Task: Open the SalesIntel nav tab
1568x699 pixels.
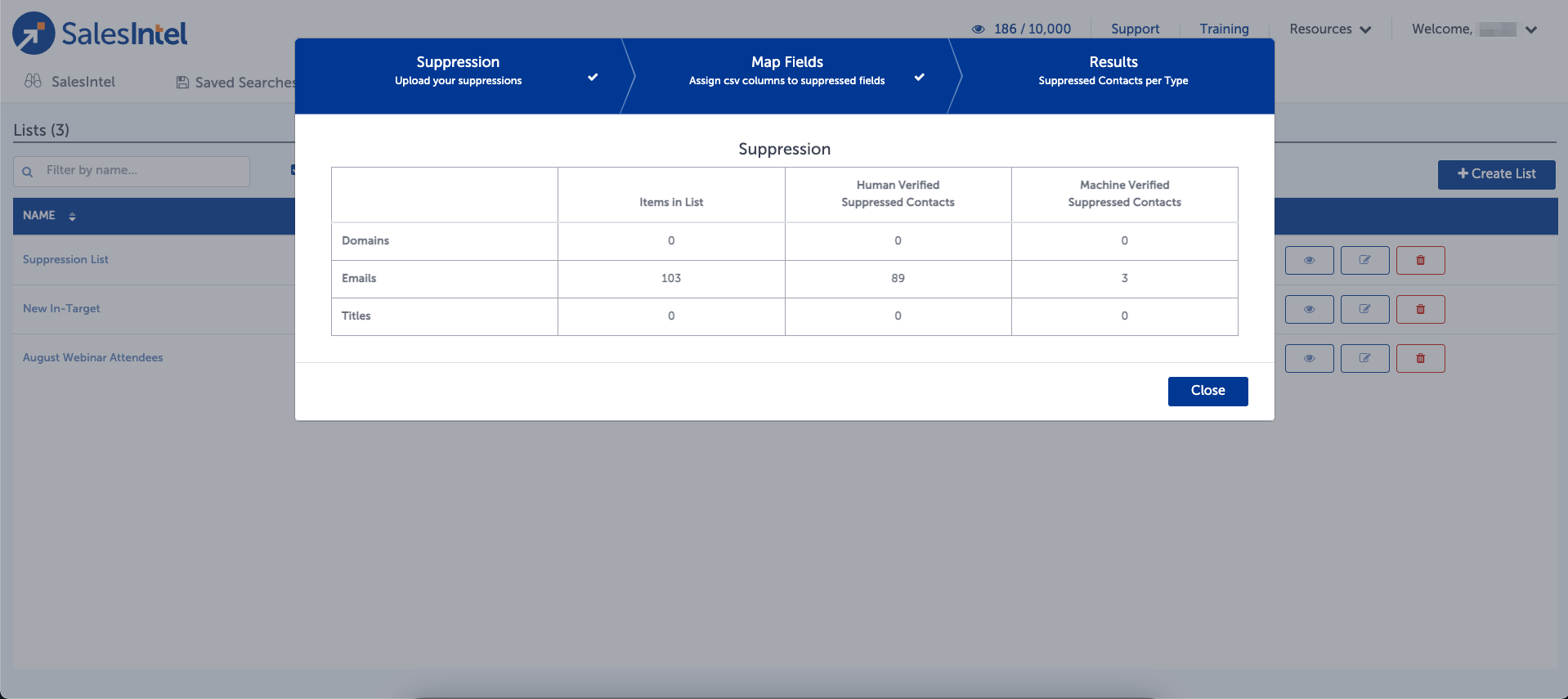Action: (x=70, y=82)
